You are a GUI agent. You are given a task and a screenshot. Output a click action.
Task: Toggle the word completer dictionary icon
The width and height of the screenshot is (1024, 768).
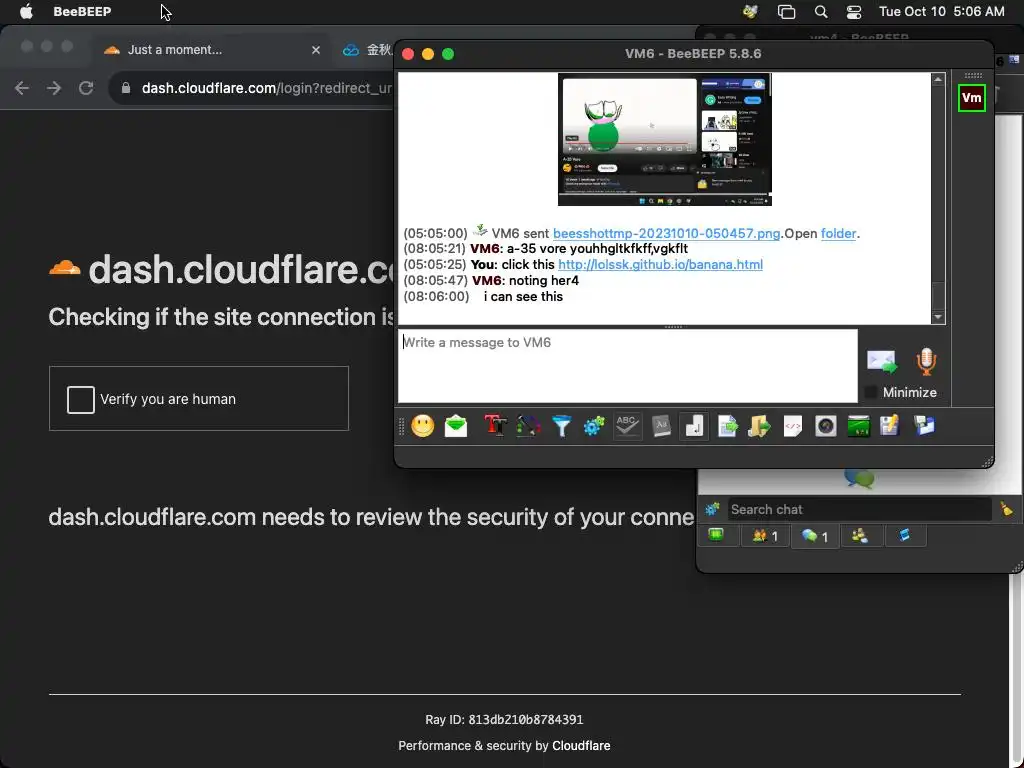(661, 426)
